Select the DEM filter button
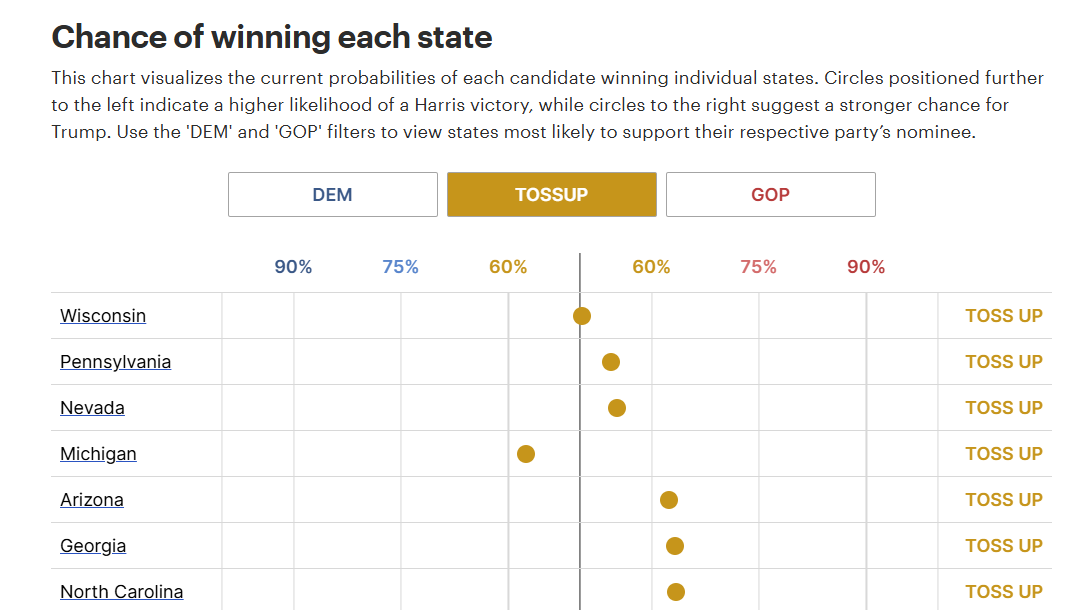Screen dimensions: 1090x610 pyautogui.click(x=332, y=195)
